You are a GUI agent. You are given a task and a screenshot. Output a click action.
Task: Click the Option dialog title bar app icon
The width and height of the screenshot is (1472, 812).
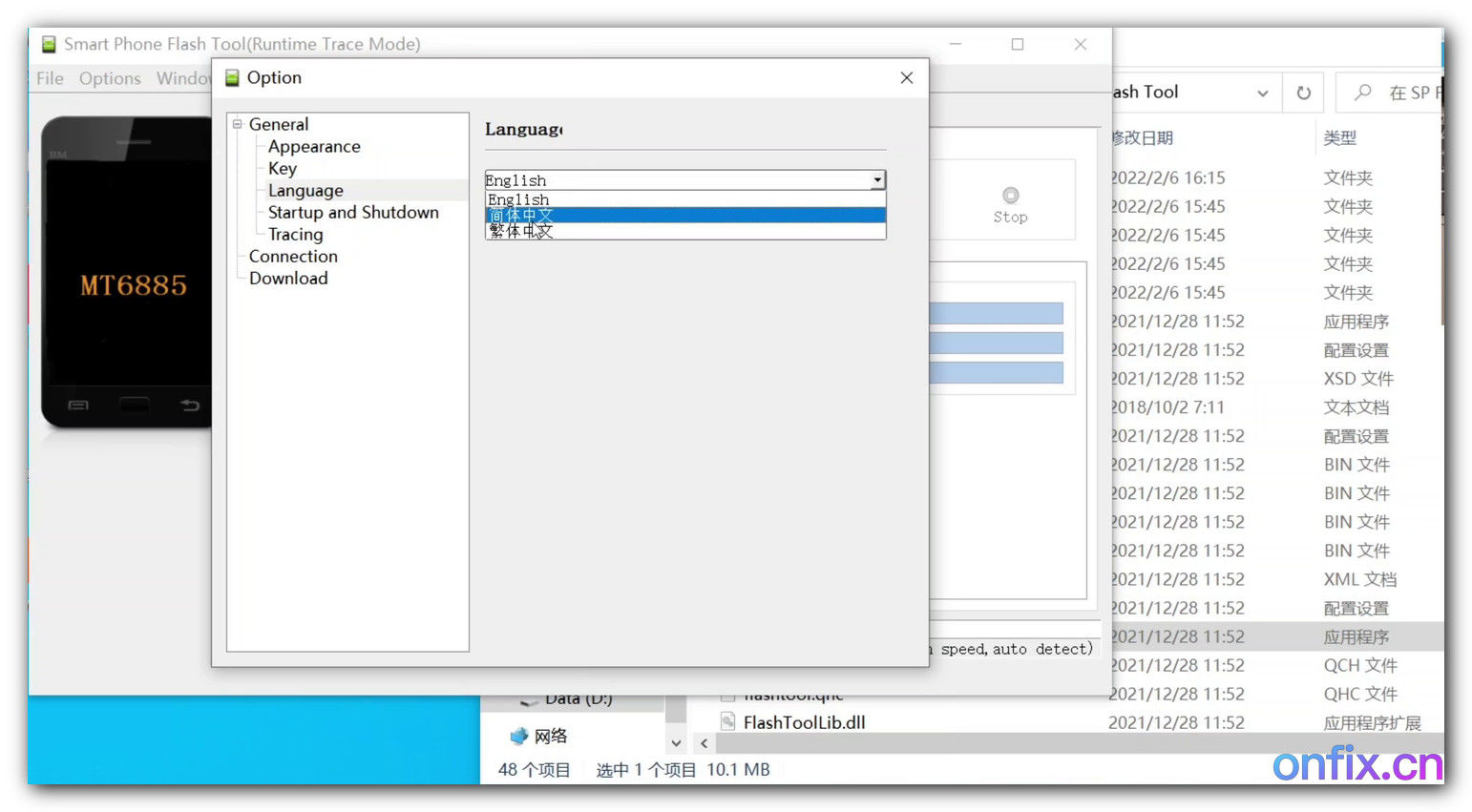coord(231,77)
